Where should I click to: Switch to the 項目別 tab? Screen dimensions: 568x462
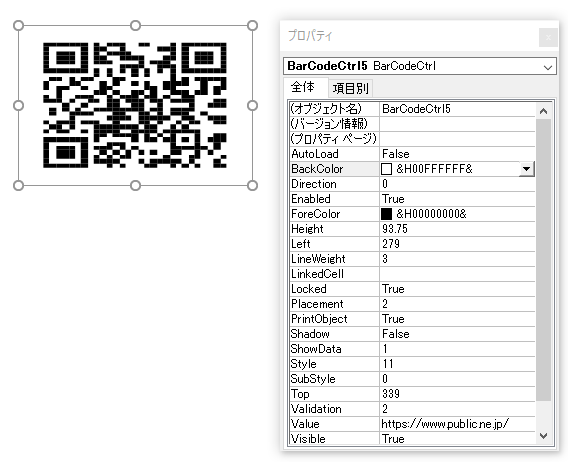pyautogui.click(x=350, y=88)
